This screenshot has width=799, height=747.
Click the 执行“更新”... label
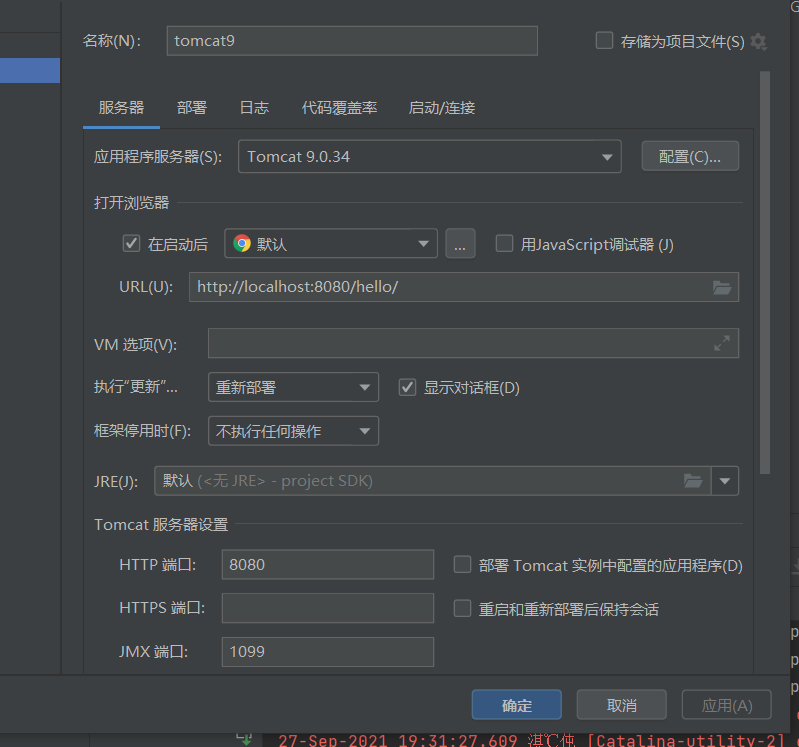pyautogui.click(x=136, y=387)
